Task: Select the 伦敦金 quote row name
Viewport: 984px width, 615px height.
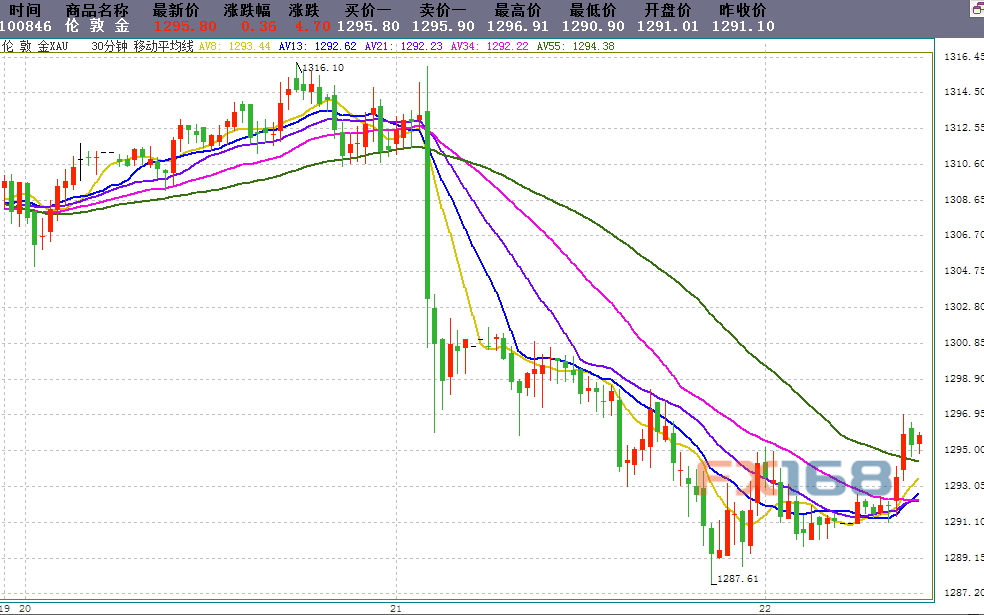Action: [97, 26]
